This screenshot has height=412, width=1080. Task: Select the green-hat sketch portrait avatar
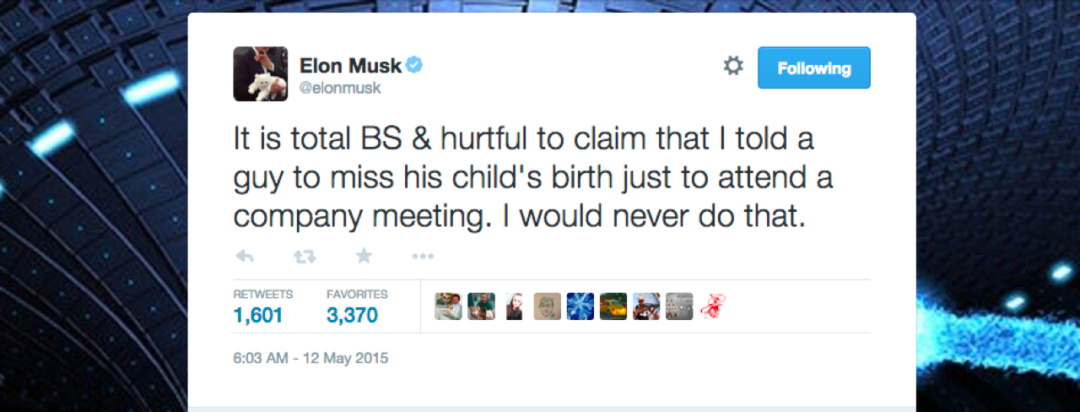(548, 306)
